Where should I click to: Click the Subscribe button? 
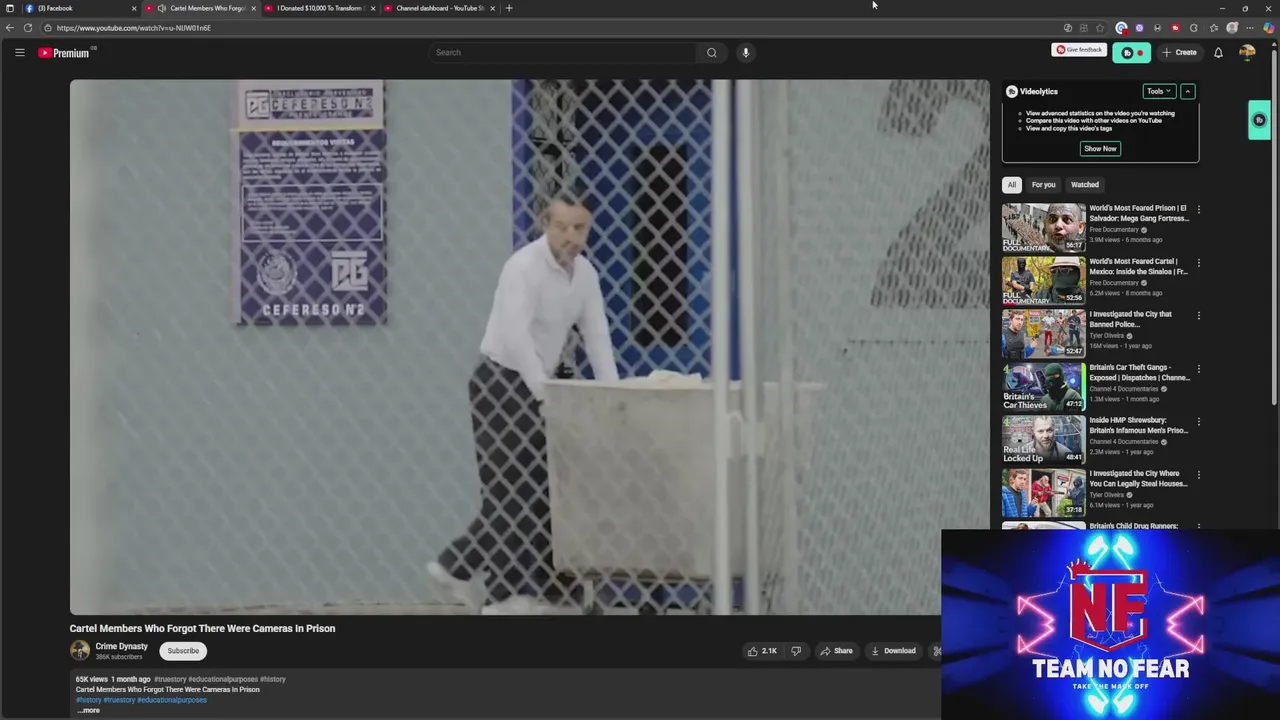183,651
